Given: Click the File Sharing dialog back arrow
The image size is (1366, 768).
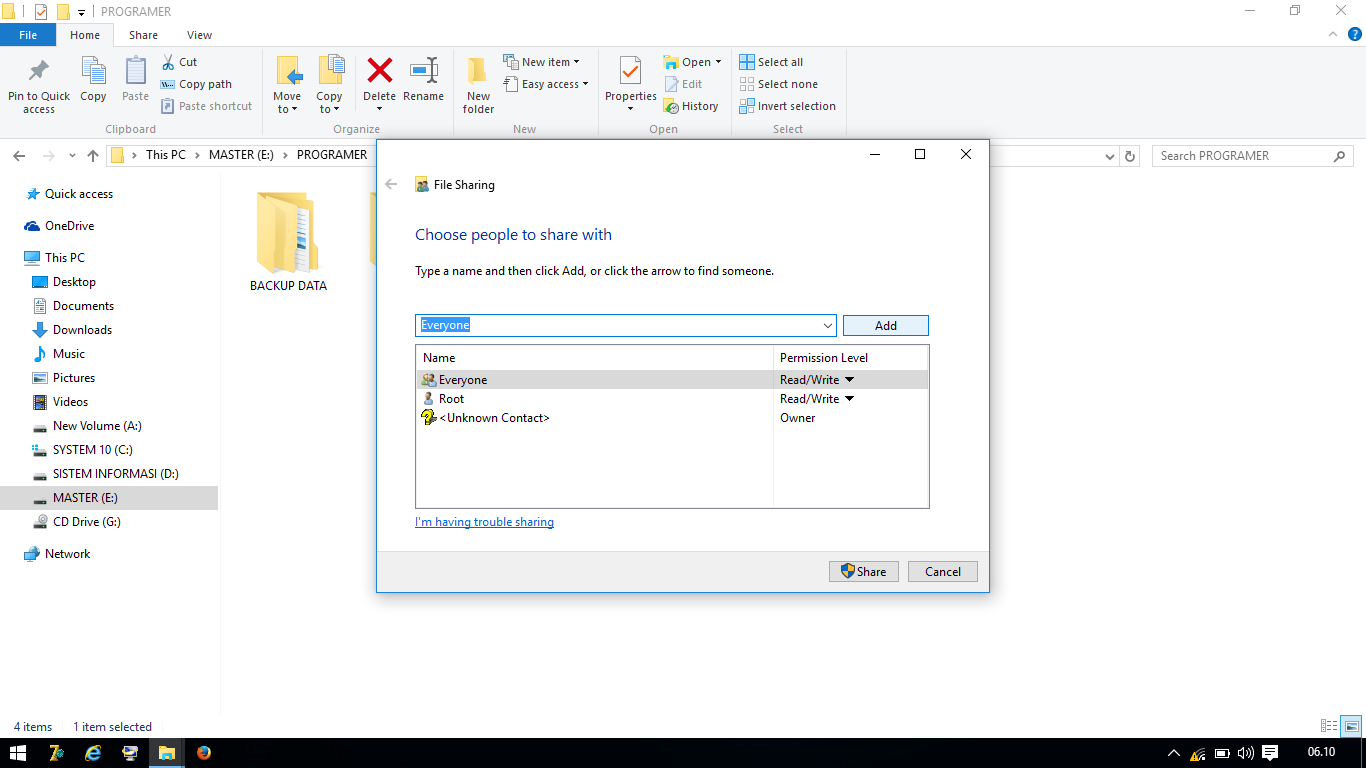Looking at the screenshot, I should (x=392, y=184).
